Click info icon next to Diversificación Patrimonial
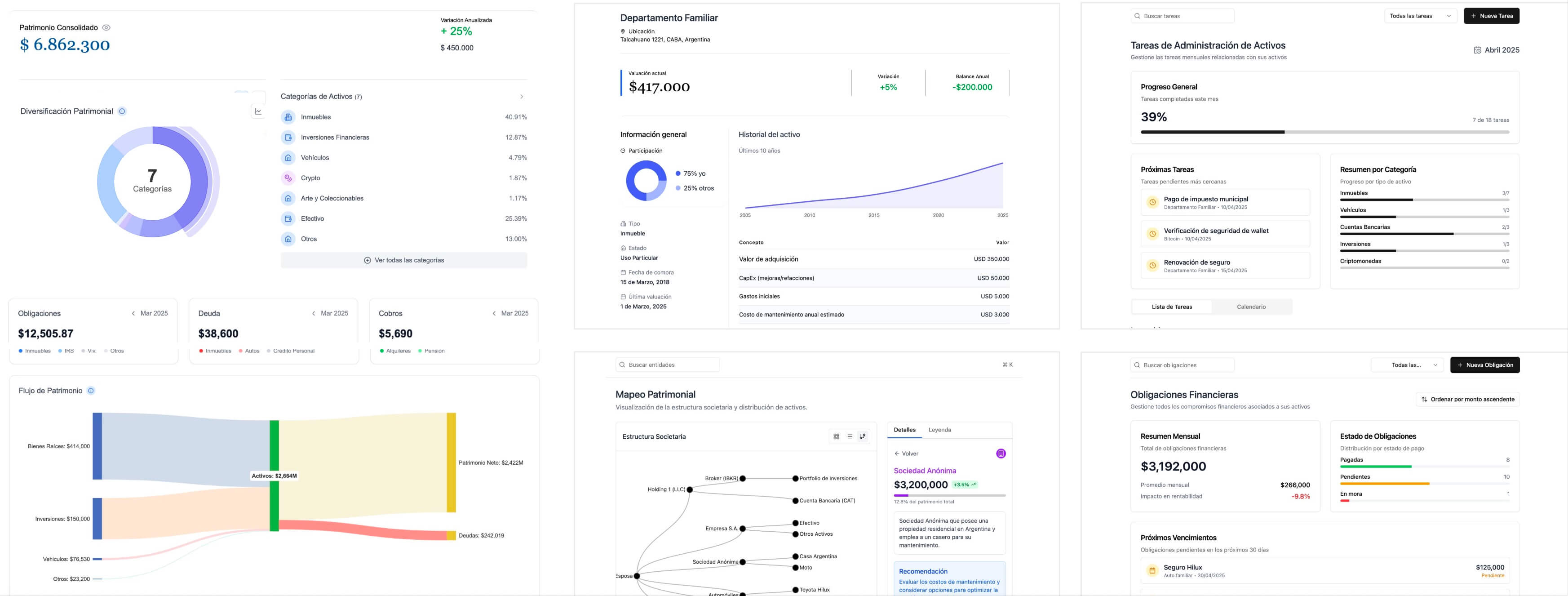Screen dimensions: 1568x596 pos(122,111)
